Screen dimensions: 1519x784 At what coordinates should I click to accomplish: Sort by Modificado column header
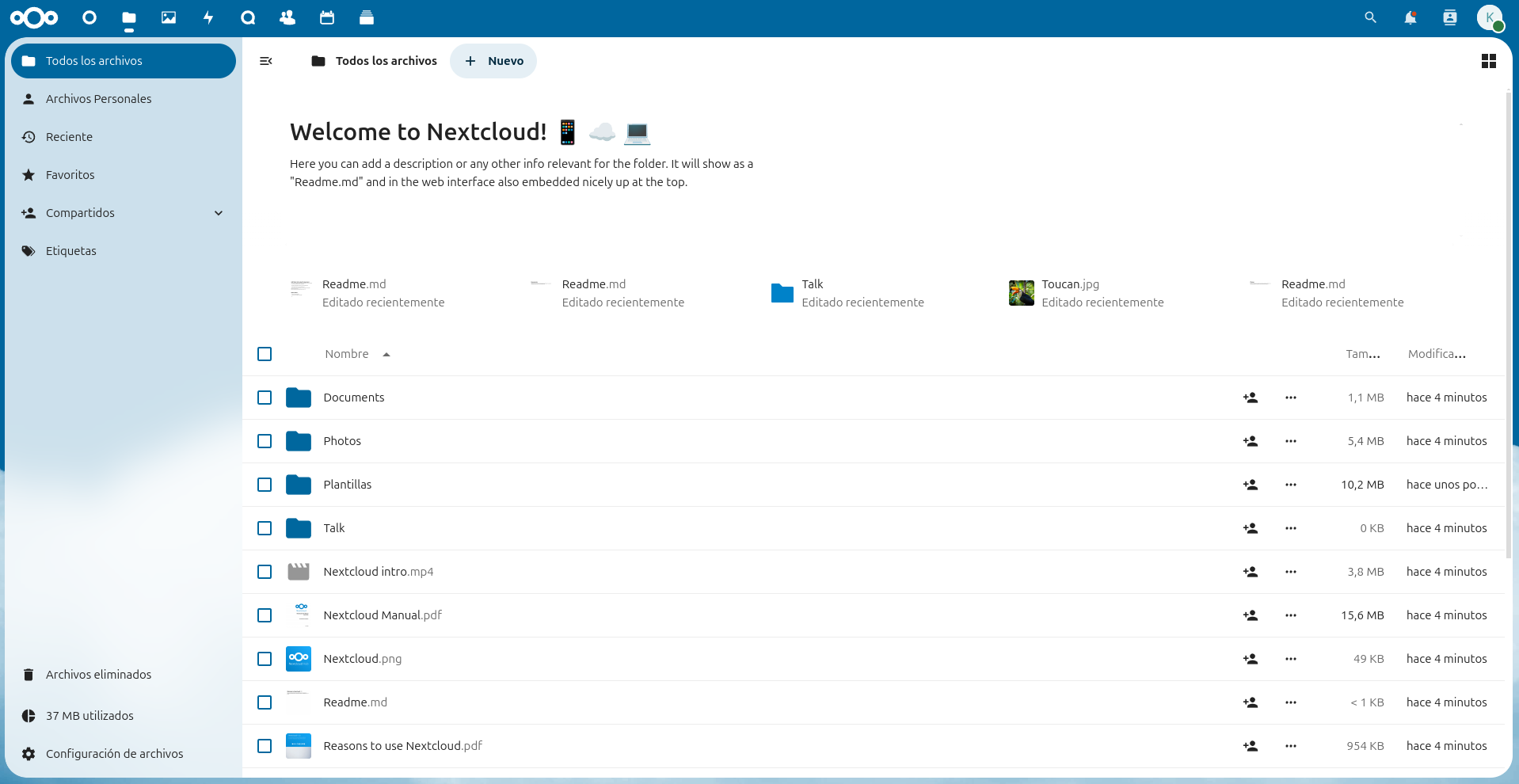[x=1437, y=354]
